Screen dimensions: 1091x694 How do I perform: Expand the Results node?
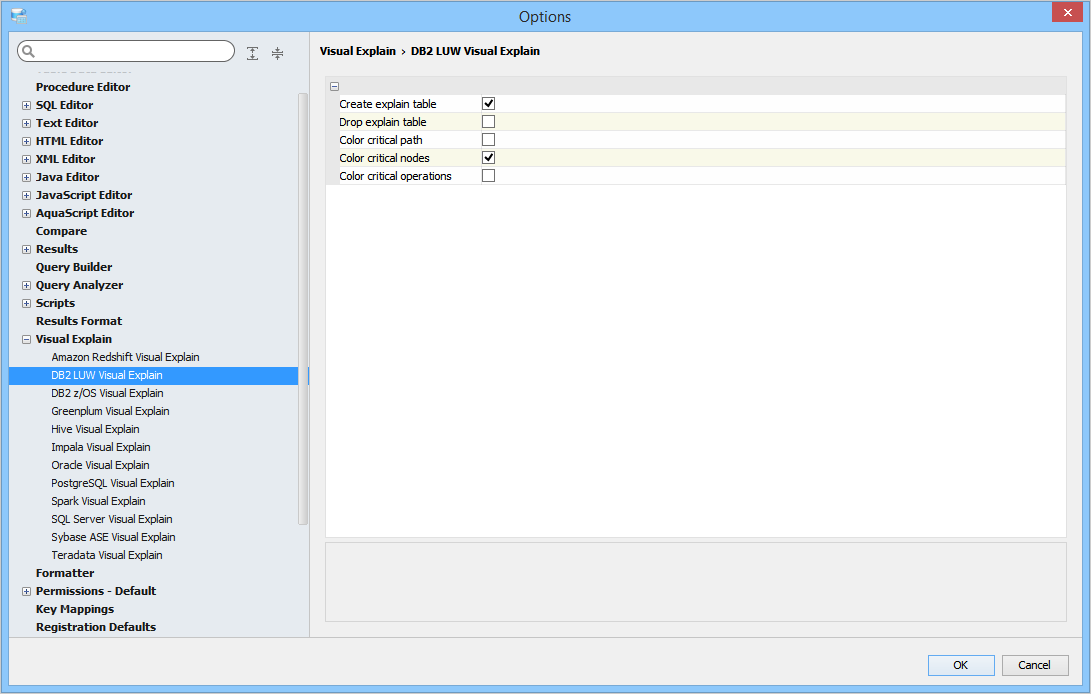click(x=26, y=249)
